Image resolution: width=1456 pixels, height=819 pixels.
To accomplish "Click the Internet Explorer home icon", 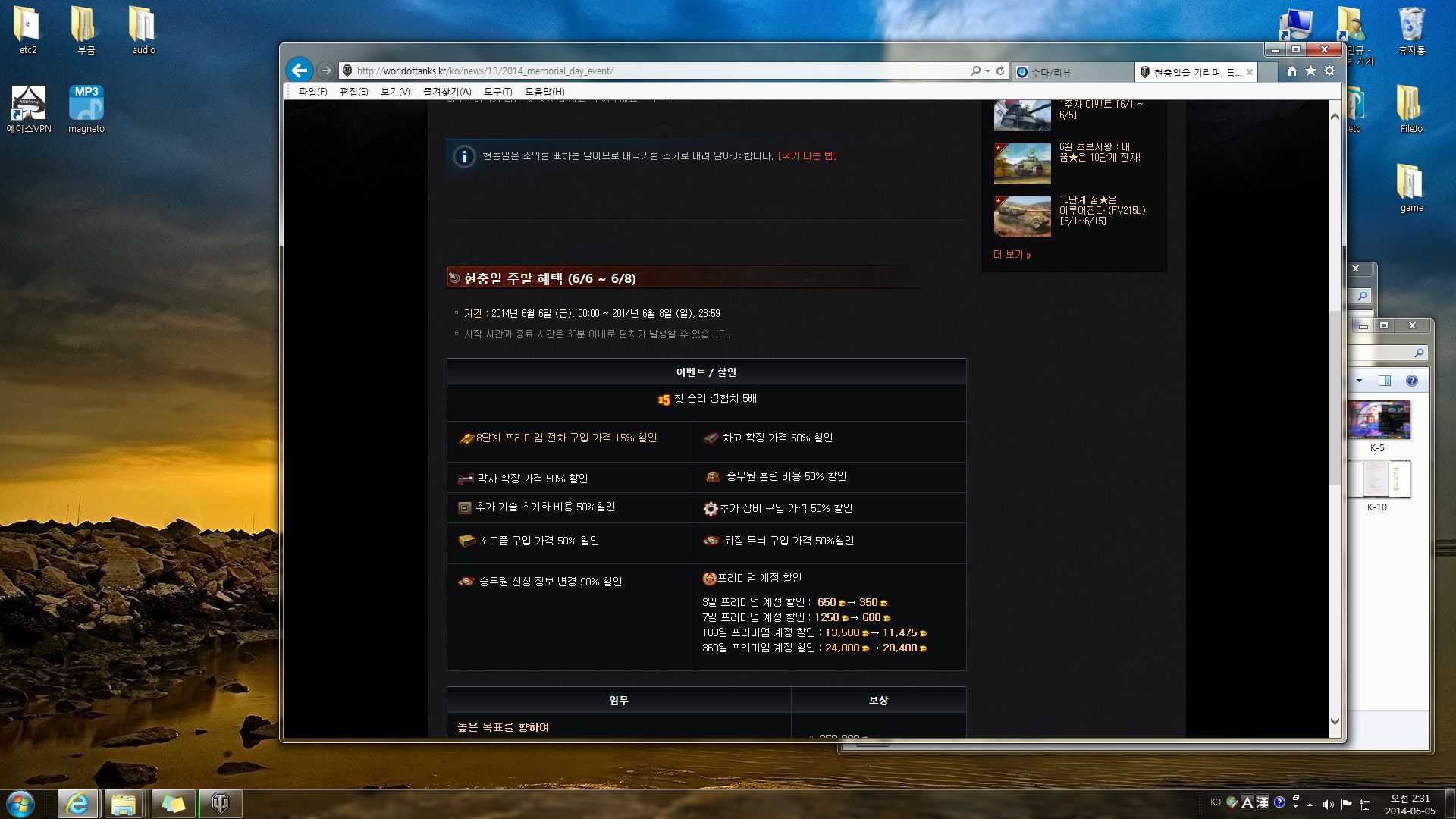I will pos(1291,71).
